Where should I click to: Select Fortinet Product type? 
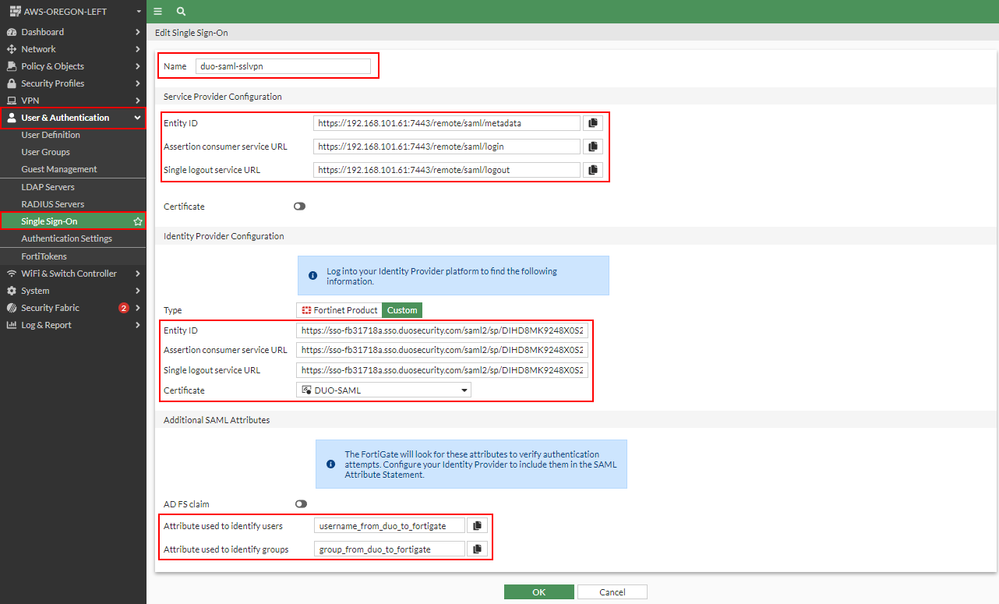(339, 310)
